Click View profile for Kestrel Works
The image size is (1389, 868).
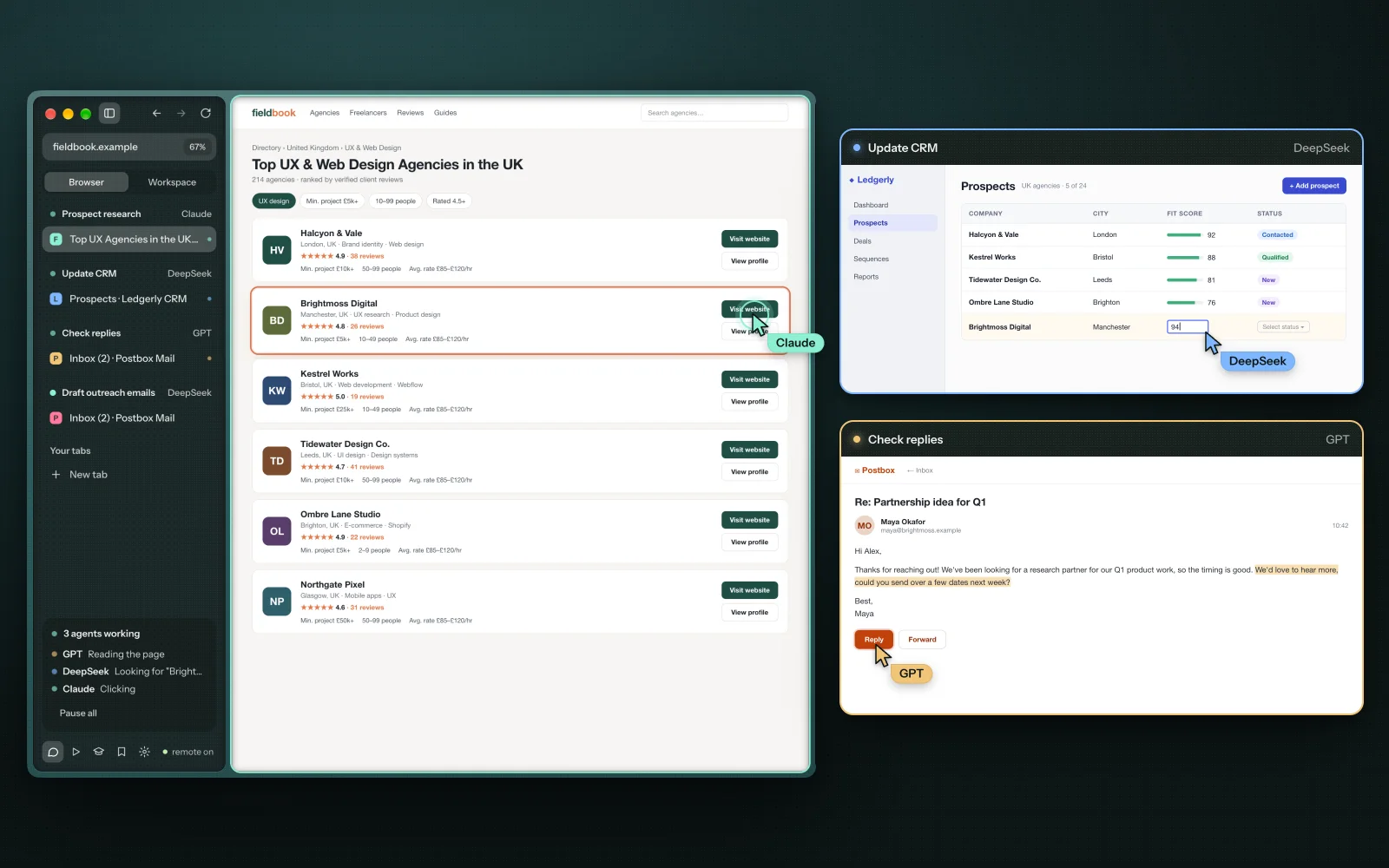click(x=749, y=402)
